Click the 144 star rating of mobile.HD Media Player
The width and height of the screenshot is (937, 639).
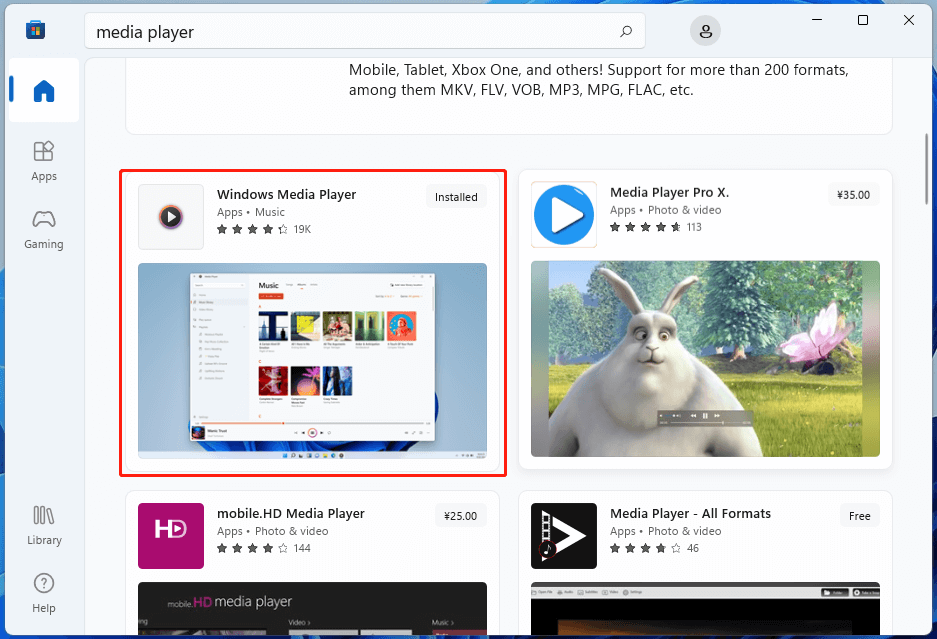(x=264, y=548)
